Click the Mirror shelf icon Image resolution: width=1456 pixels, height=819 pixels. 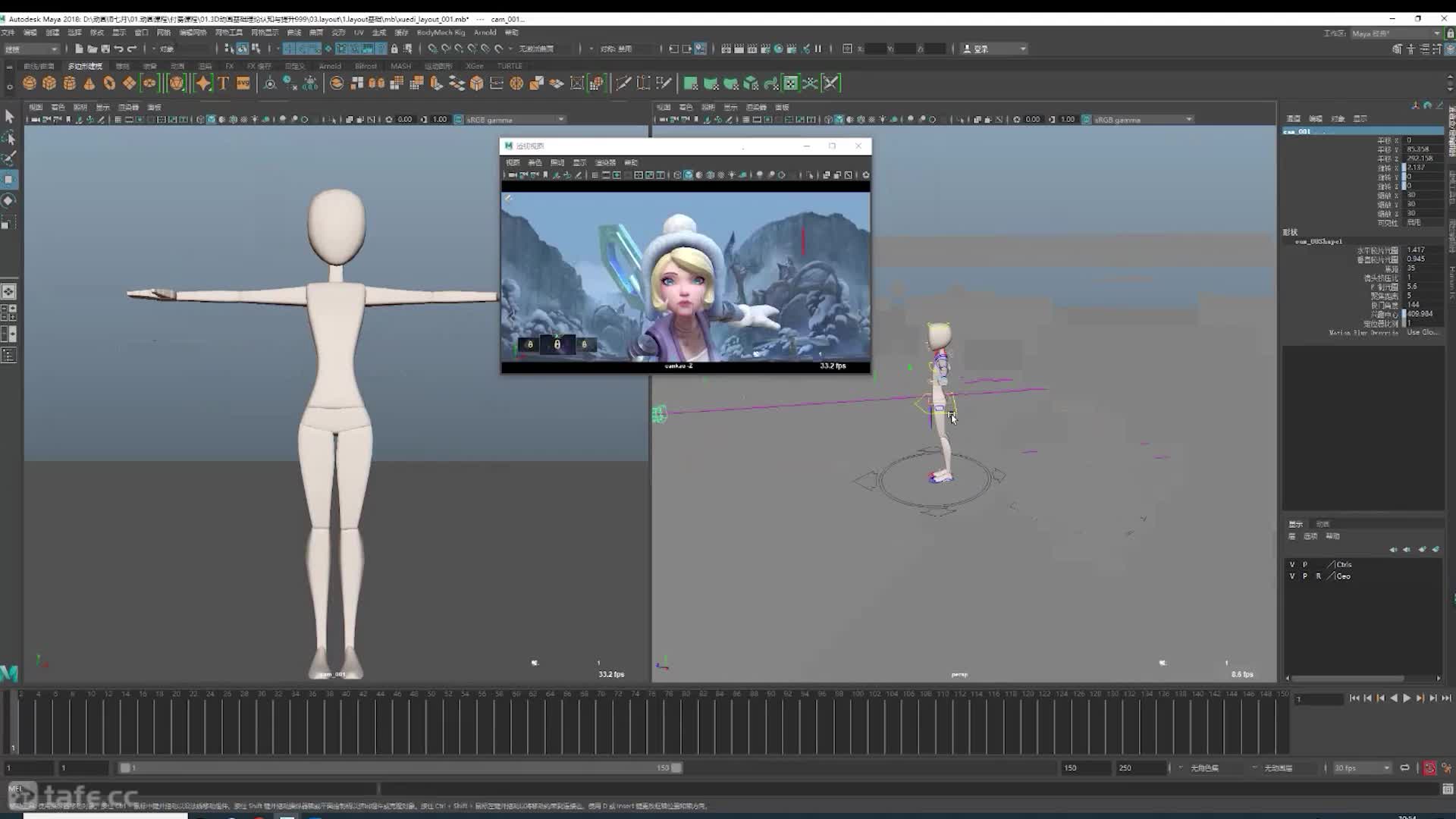pos(377,83)
